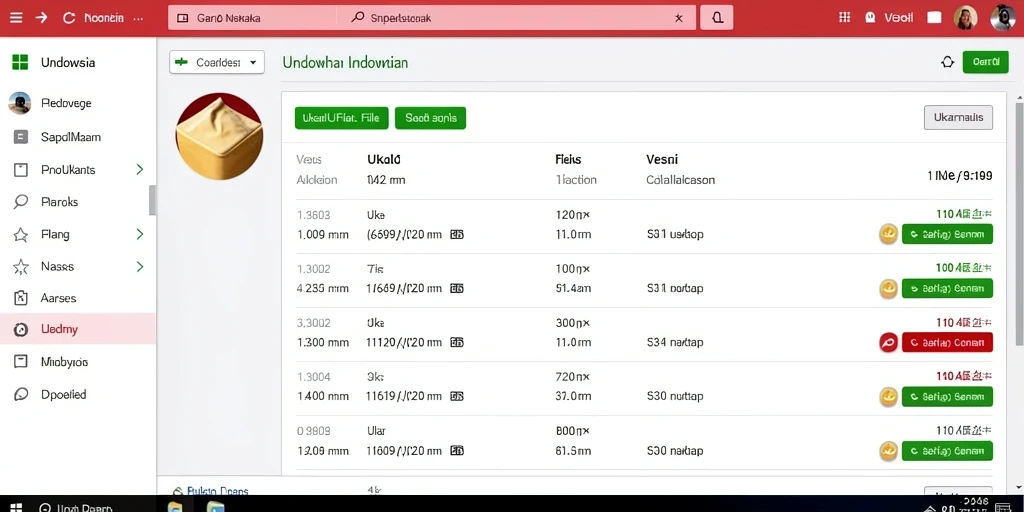Click the icon after (6699/020 mm
This screenshot has width=1024, height=512.
click(457, 234)
